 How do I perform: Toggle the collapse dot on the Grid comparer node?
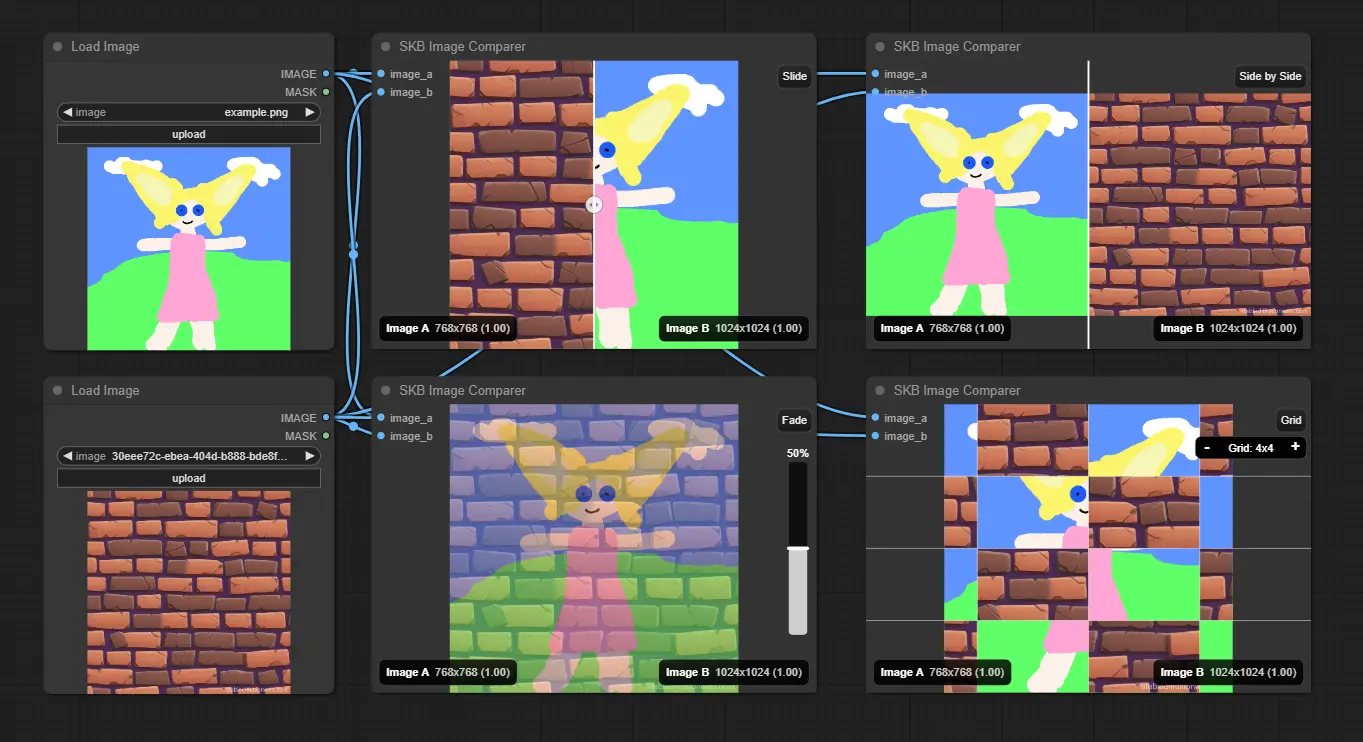click(880, 391)
